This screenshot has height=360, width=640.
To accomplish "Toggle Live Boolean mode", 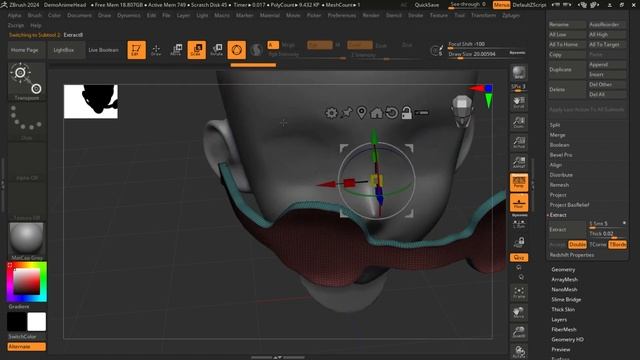I will tap(103, 50).
